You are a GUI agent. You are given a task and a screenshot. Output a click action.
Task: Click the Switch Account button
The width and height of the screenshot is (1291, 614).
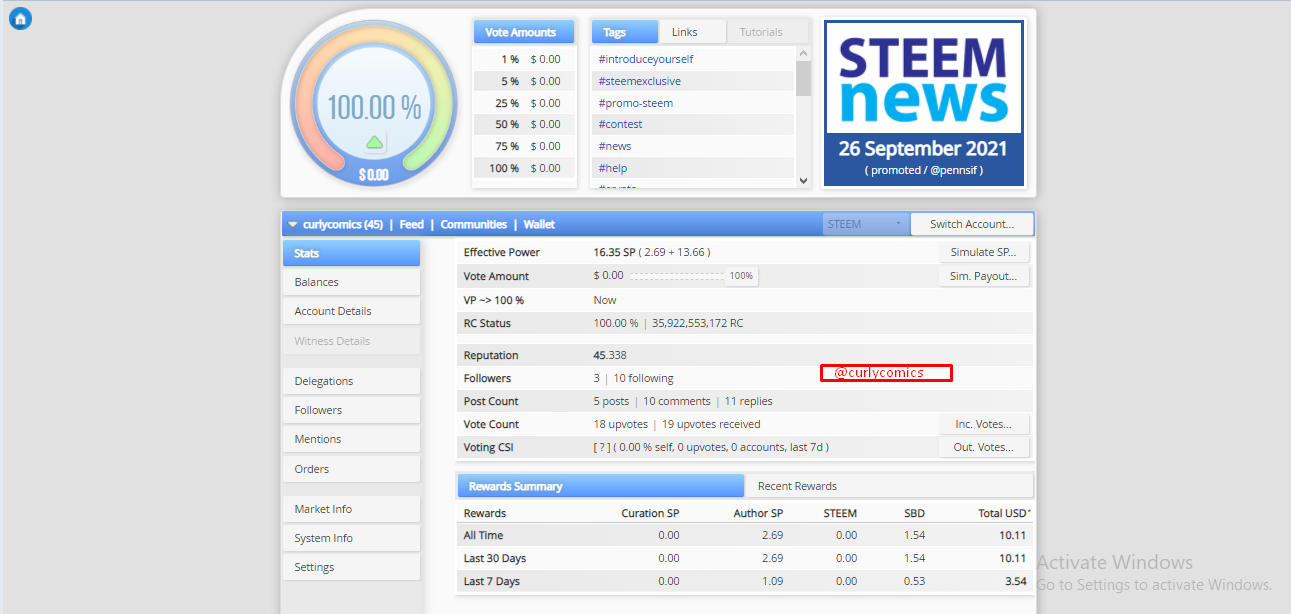tap(972, 224)
